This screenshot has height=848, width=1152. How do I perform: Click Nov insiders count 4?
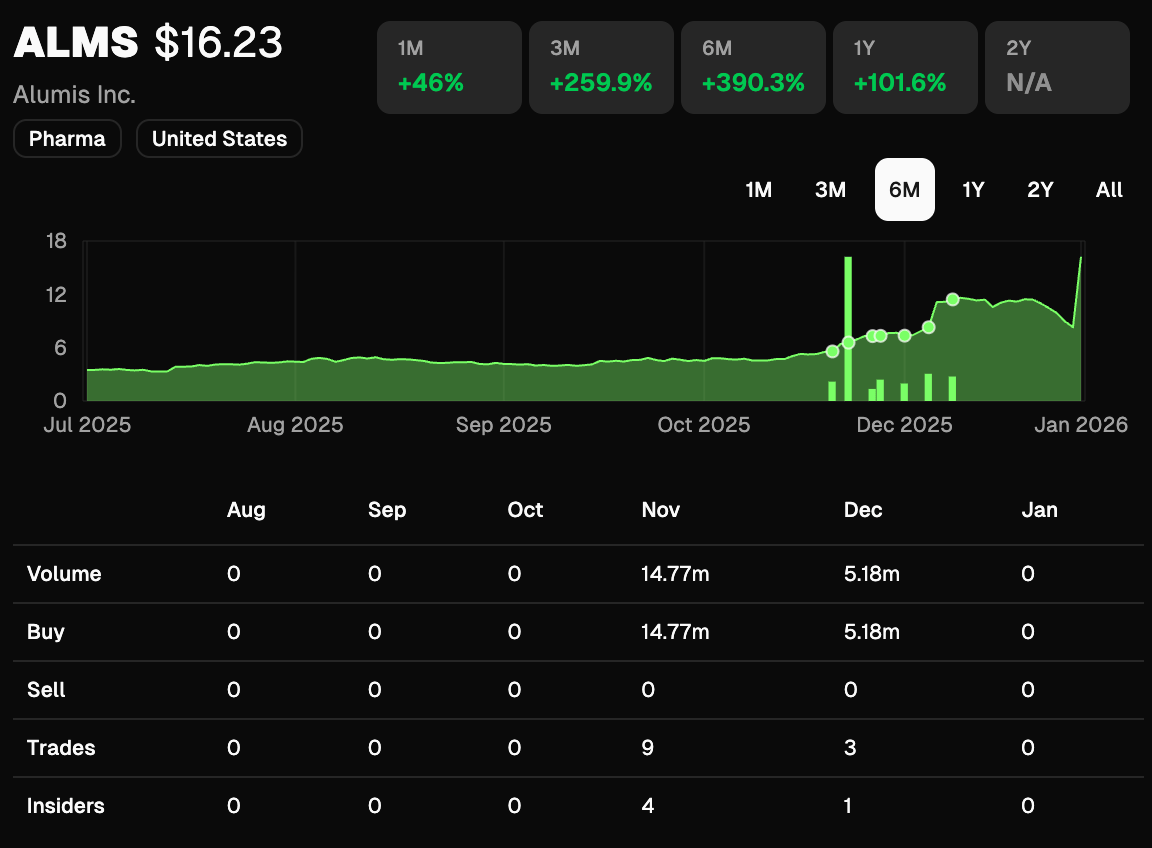click(647, 805)
